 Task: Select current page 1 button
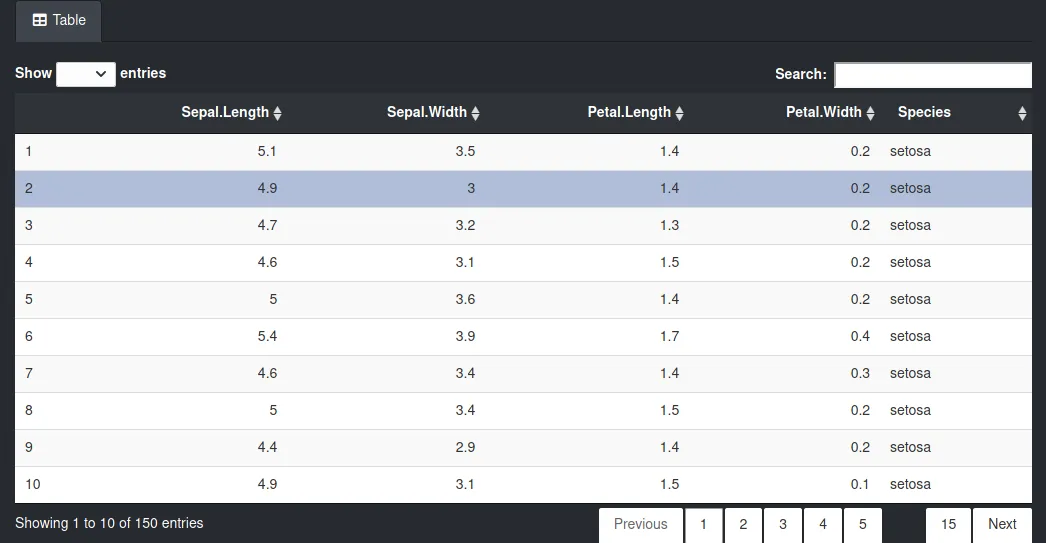(x=704, y=525)
